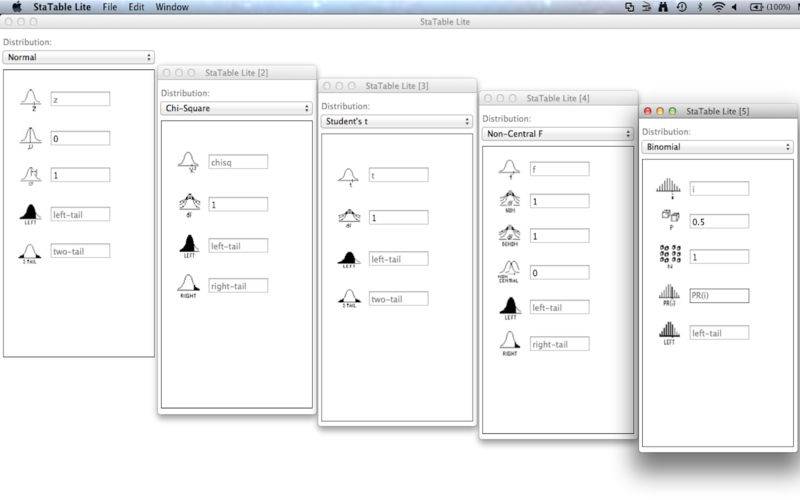Click the N trials dots icon in Binomial window

(x=670, y=256)
